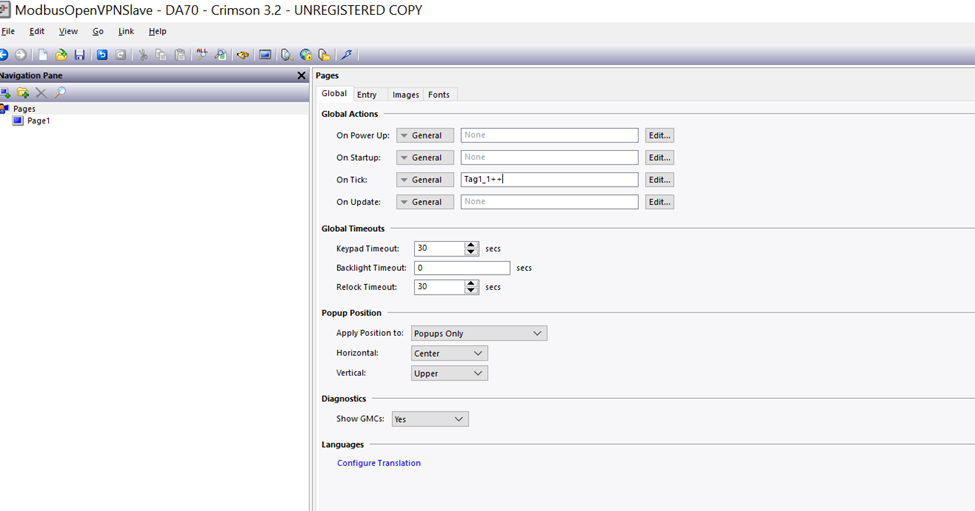Open the On Update General dropdown
Screen dimensions: 975x511
[x=425, y=202]
